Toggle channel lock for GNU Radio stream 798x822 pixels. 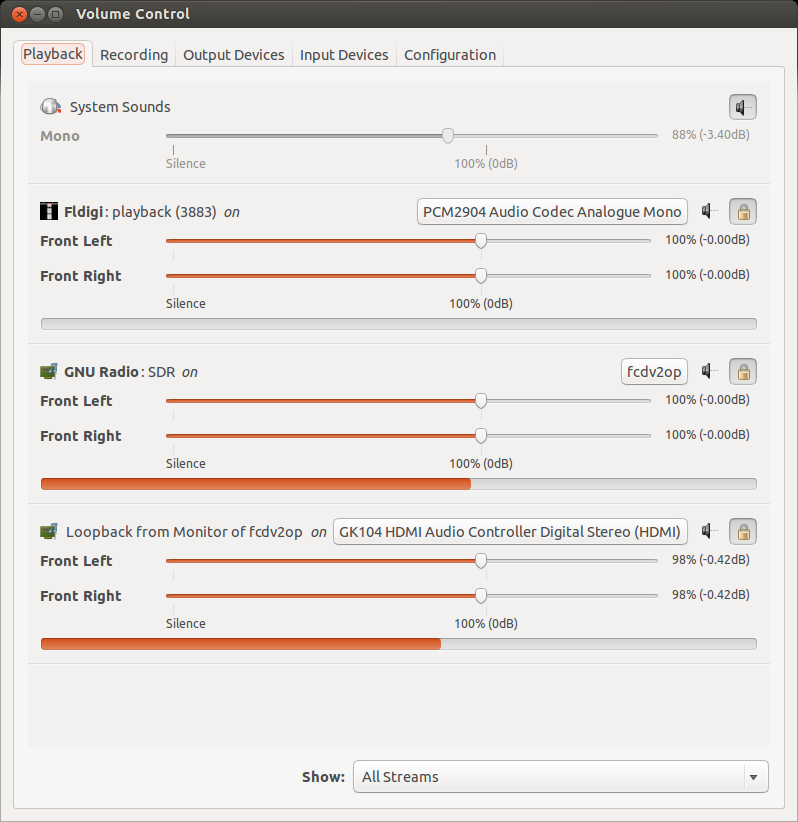pyautogui.click(x=743, y=371)
